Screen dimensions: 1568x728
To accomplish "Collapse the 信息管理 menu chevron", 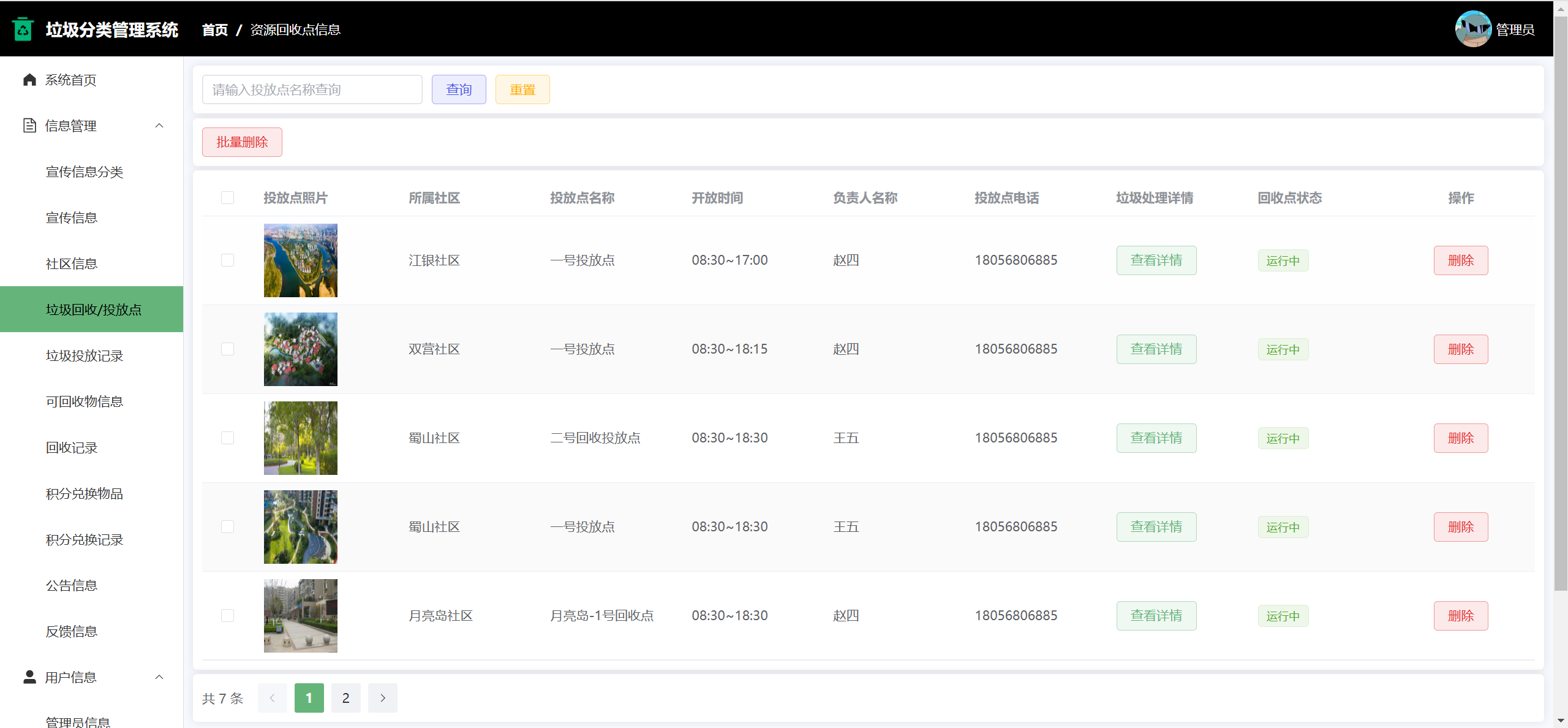I will [x=159, y=126].
